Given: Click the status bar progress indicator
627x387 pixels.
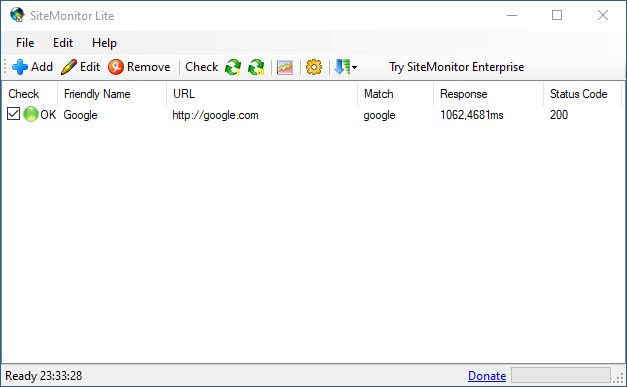Looking at the screenshot, I should click(x=561, y=375).
